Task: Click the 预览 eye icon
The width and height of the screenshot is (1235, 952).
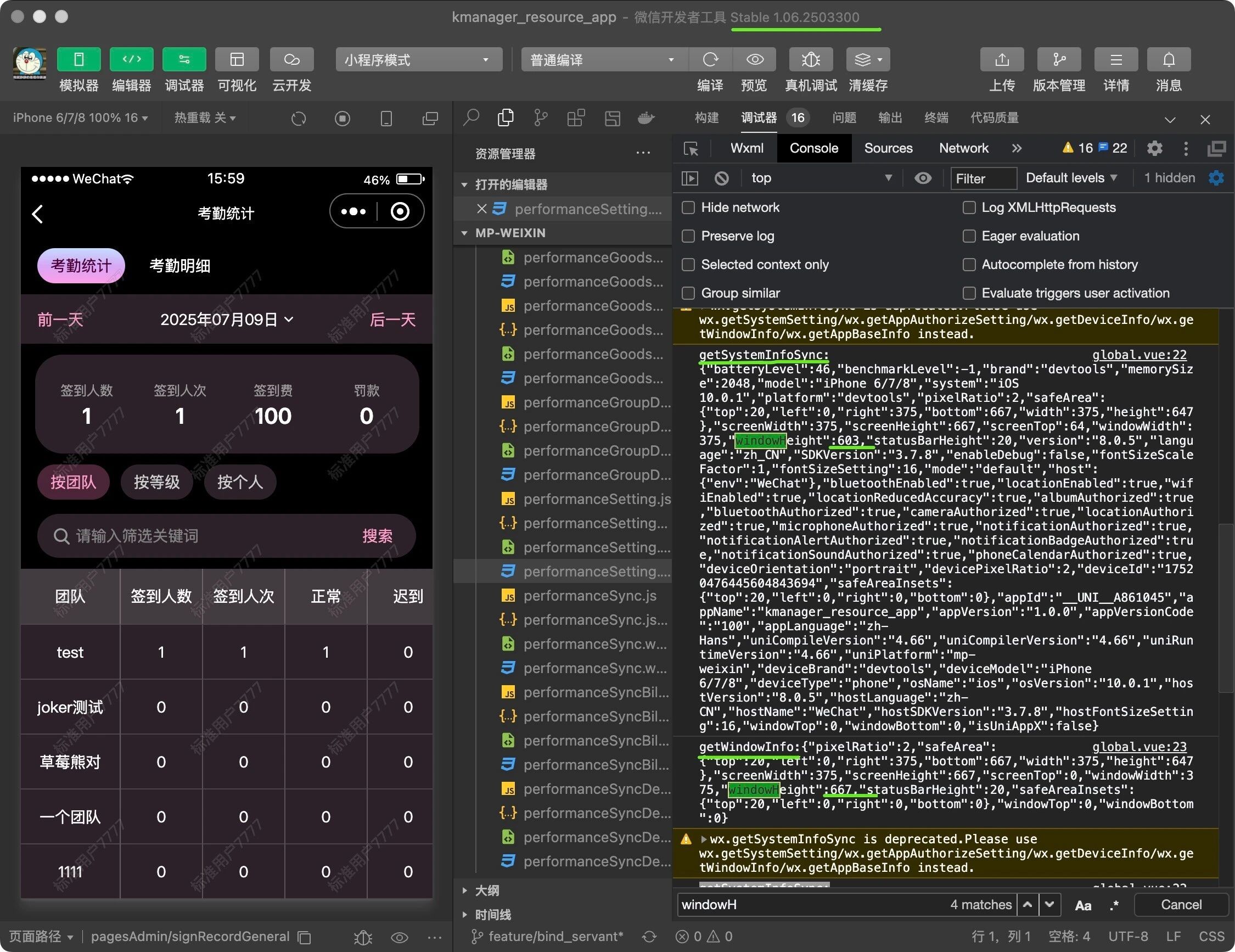Action: point(754,59)
